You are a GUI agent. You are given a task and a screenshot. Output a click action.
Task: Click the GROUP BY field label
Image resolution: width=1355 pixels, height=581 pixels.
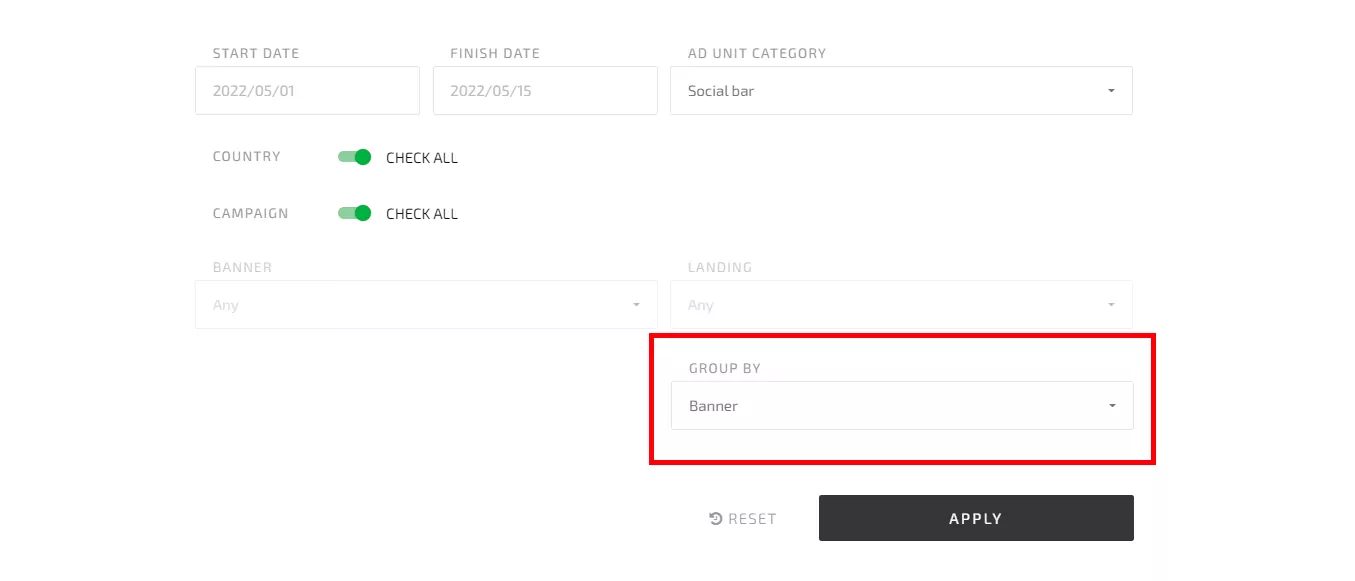click(x=725, y=368)
